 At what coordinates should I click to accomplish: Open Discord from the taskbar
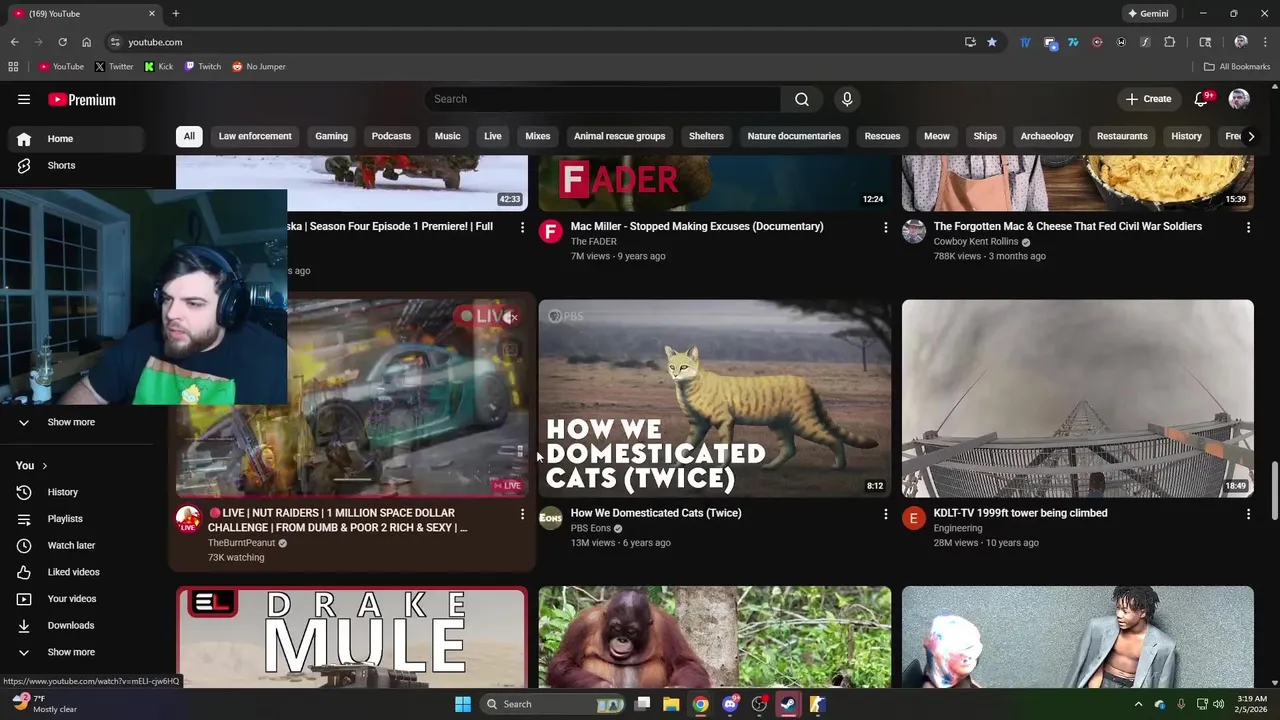click(x=730, y=704)
